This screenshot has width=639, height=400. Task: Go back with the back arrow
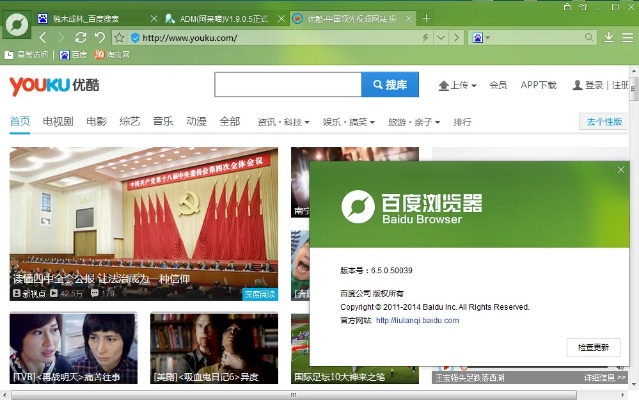pos(42,38)
